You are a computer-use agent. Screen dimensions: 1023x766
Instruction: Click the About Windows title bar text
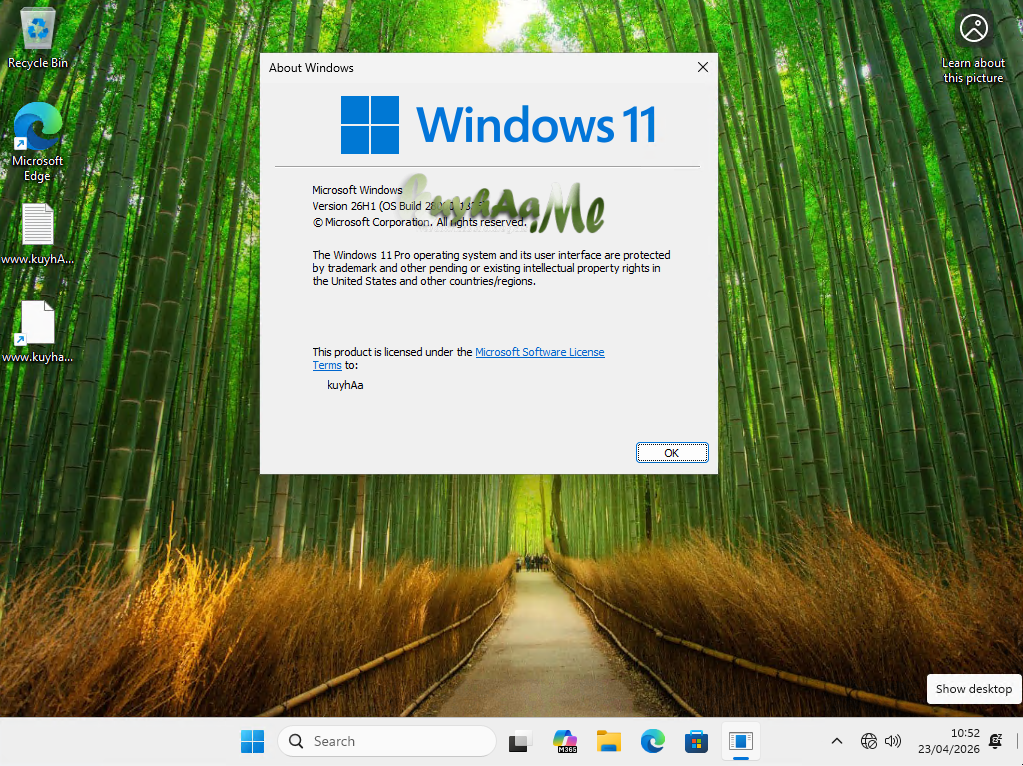(x=311, y=68)
